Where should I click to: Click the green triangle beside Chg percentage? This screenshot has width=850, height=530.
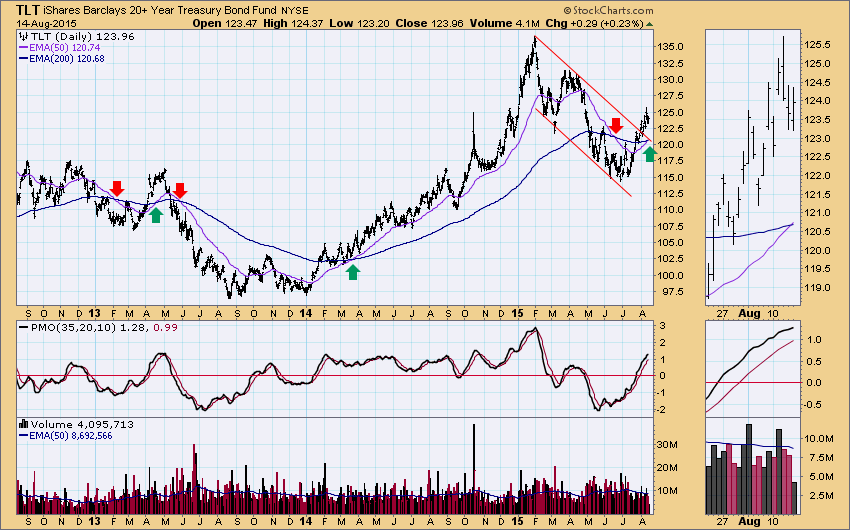tap(651, 21)
